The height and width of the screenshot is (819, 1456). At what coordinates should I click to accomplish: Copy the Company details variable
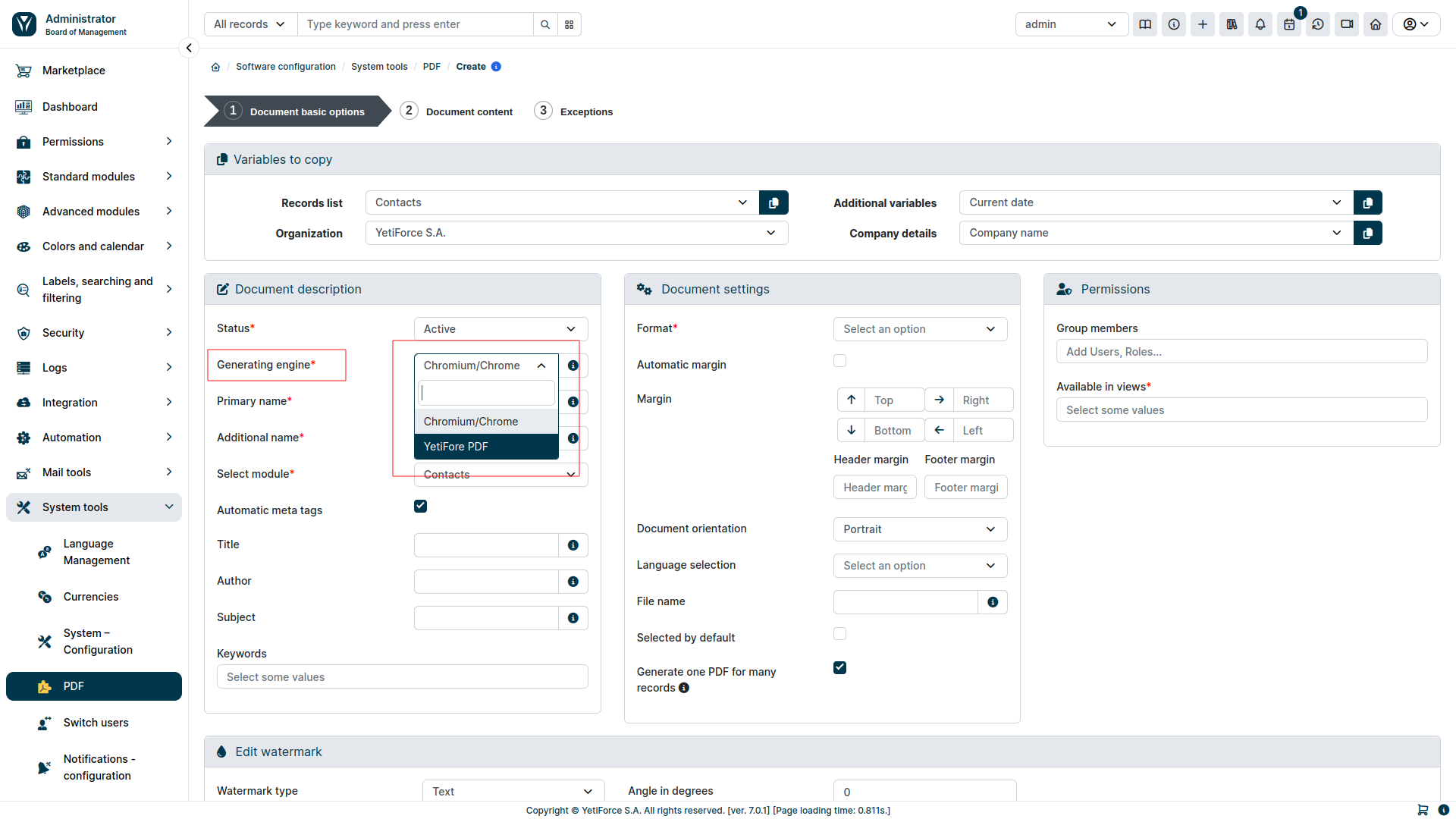[1367, 233]
